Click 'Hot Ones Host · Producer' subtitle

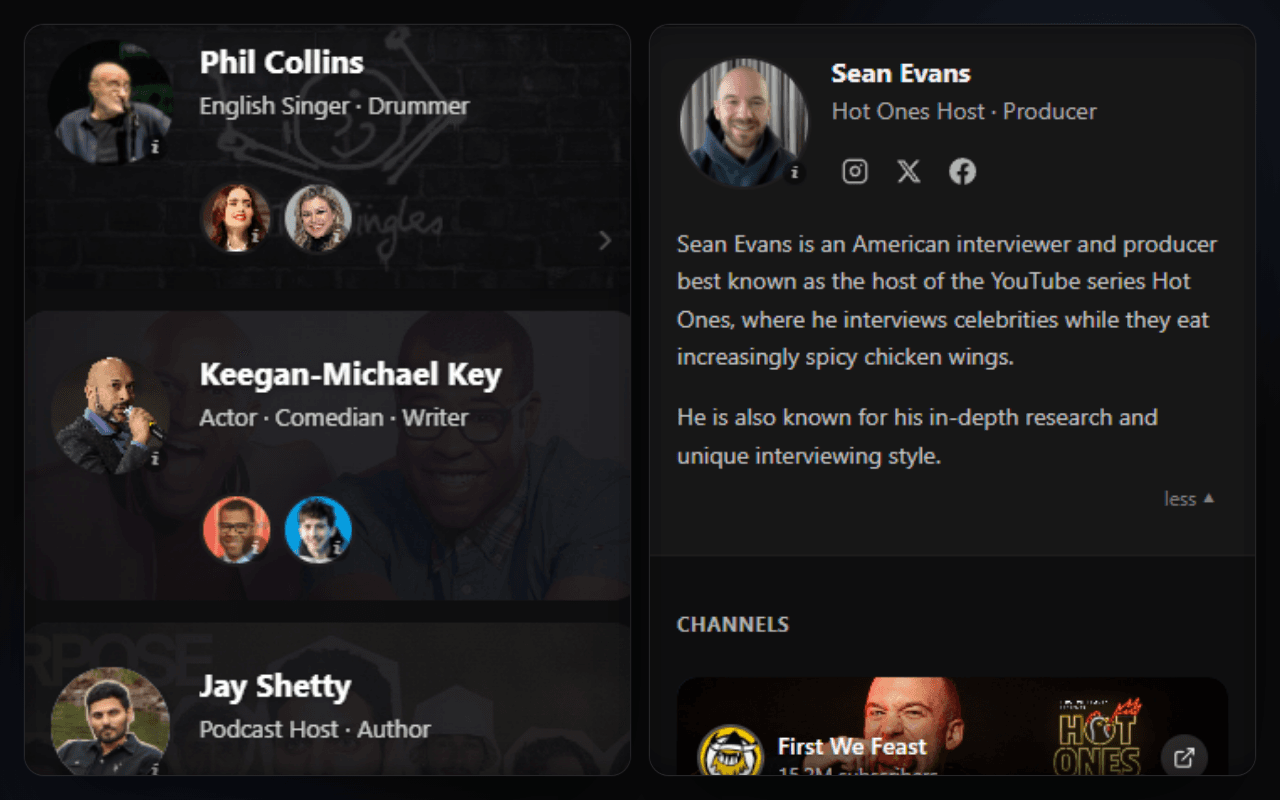964,111
